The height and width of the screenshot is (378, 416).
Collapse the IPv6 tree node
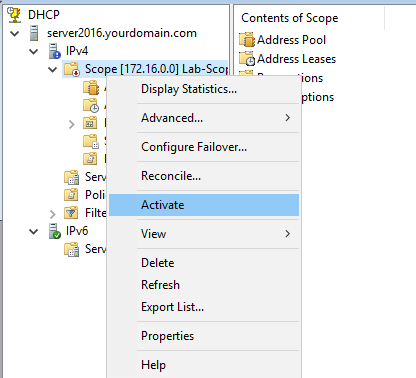tap(34, 232)
